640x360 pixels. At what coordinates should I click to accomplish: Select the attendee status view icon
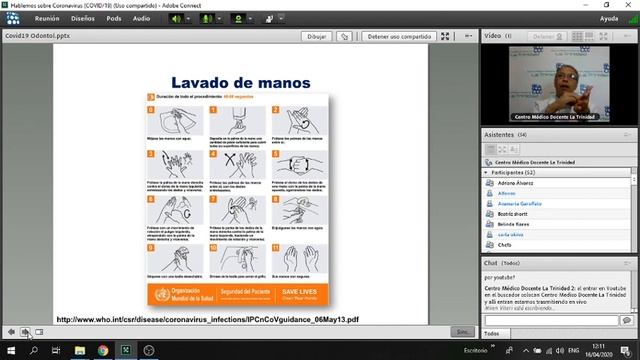click(513, 149)
